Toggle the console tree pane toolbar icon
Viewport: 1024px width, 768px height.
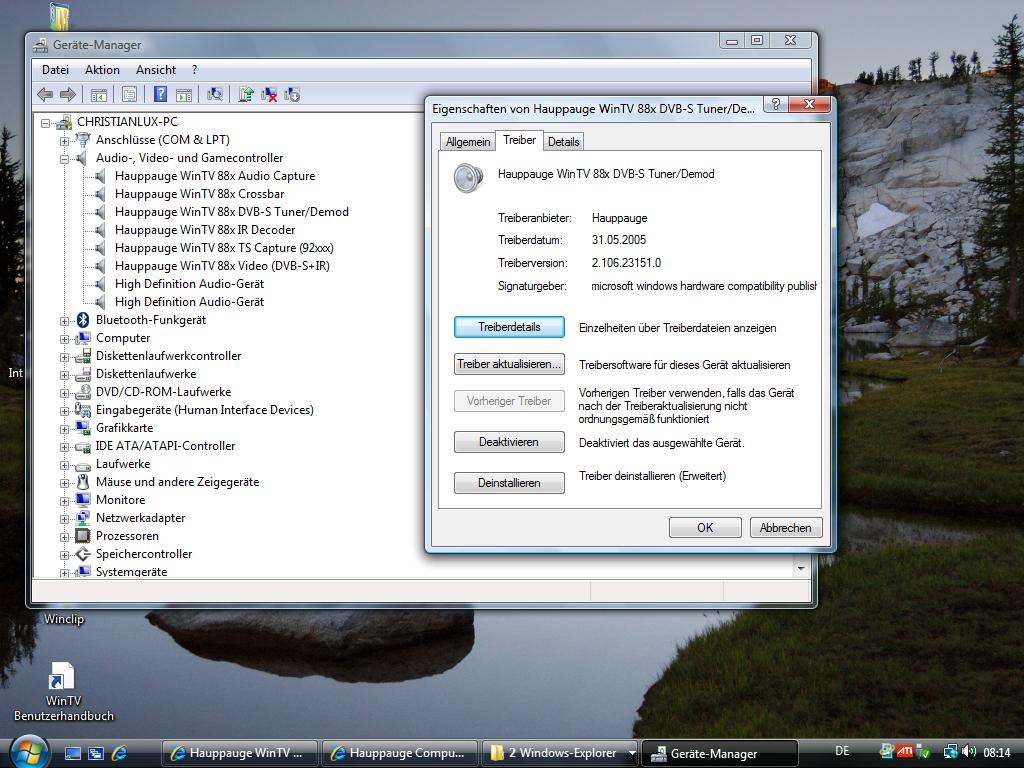99,95
